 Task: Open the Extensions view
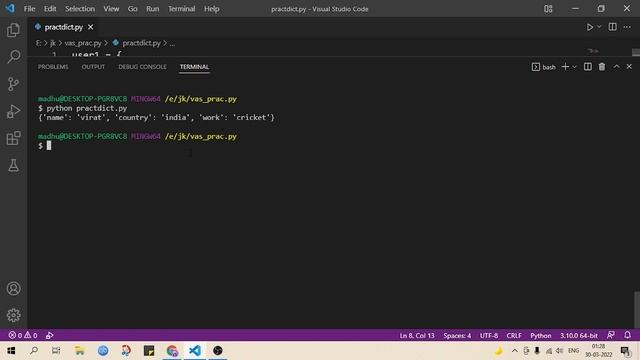coord(13,138)
